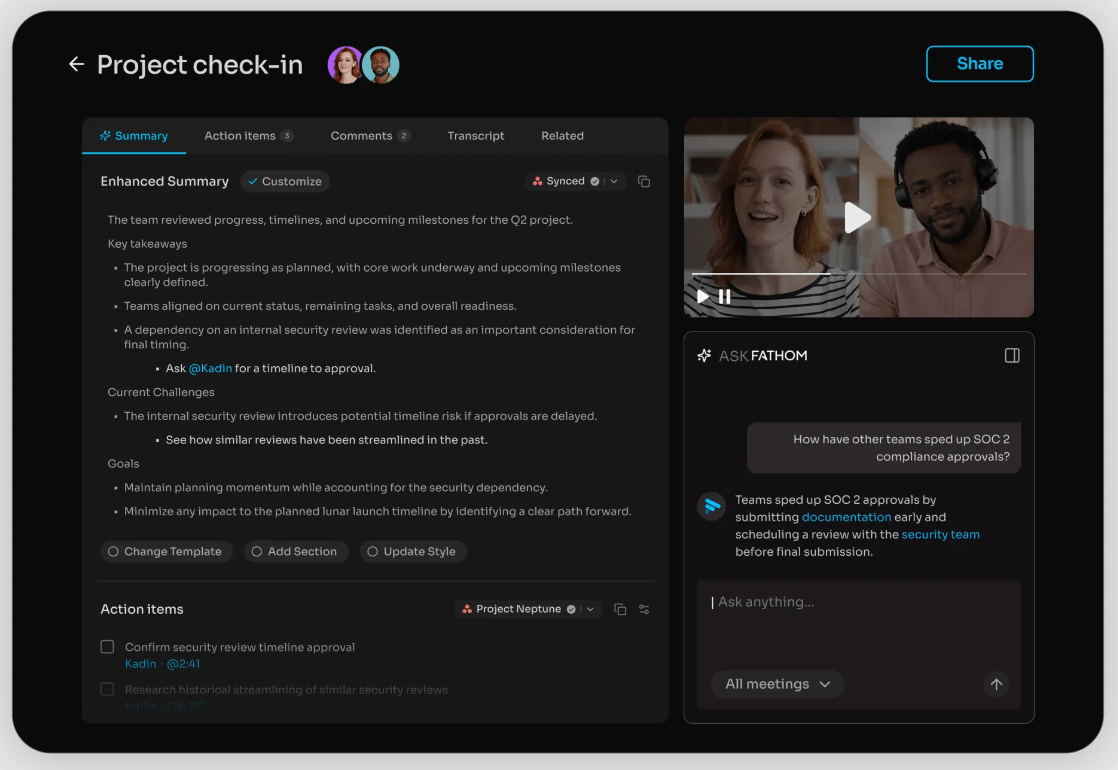The height and width of the screenshot is (770, 1118).
Task: Click the video progress bar
Action: tap(858, 273)
